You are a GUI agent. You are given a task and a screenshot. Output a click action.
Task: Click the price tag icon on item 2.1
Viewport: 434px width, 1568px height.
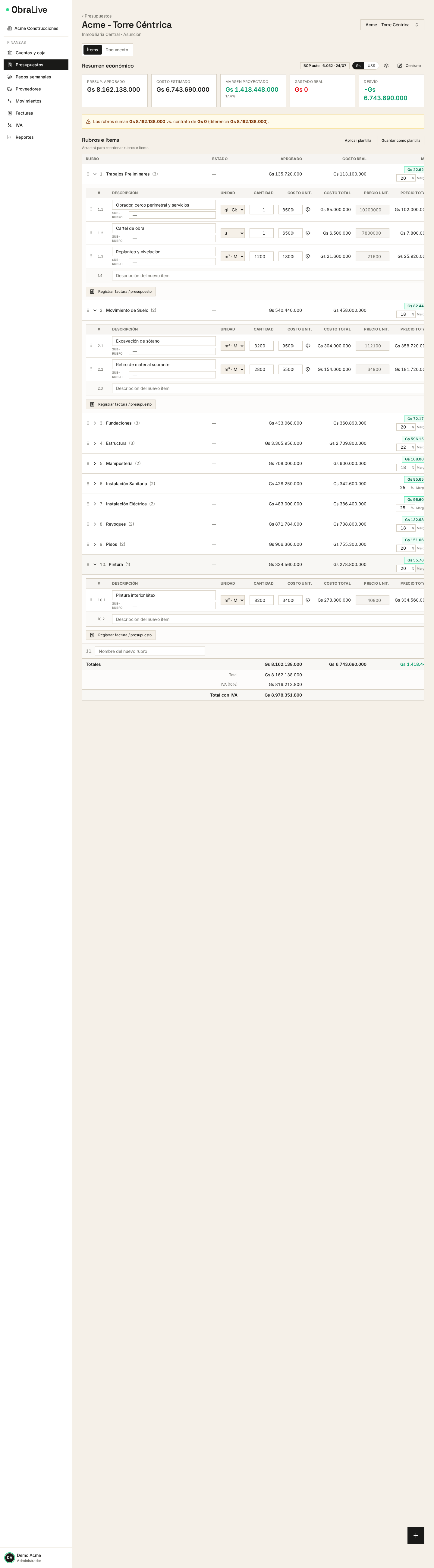(308, 346)
